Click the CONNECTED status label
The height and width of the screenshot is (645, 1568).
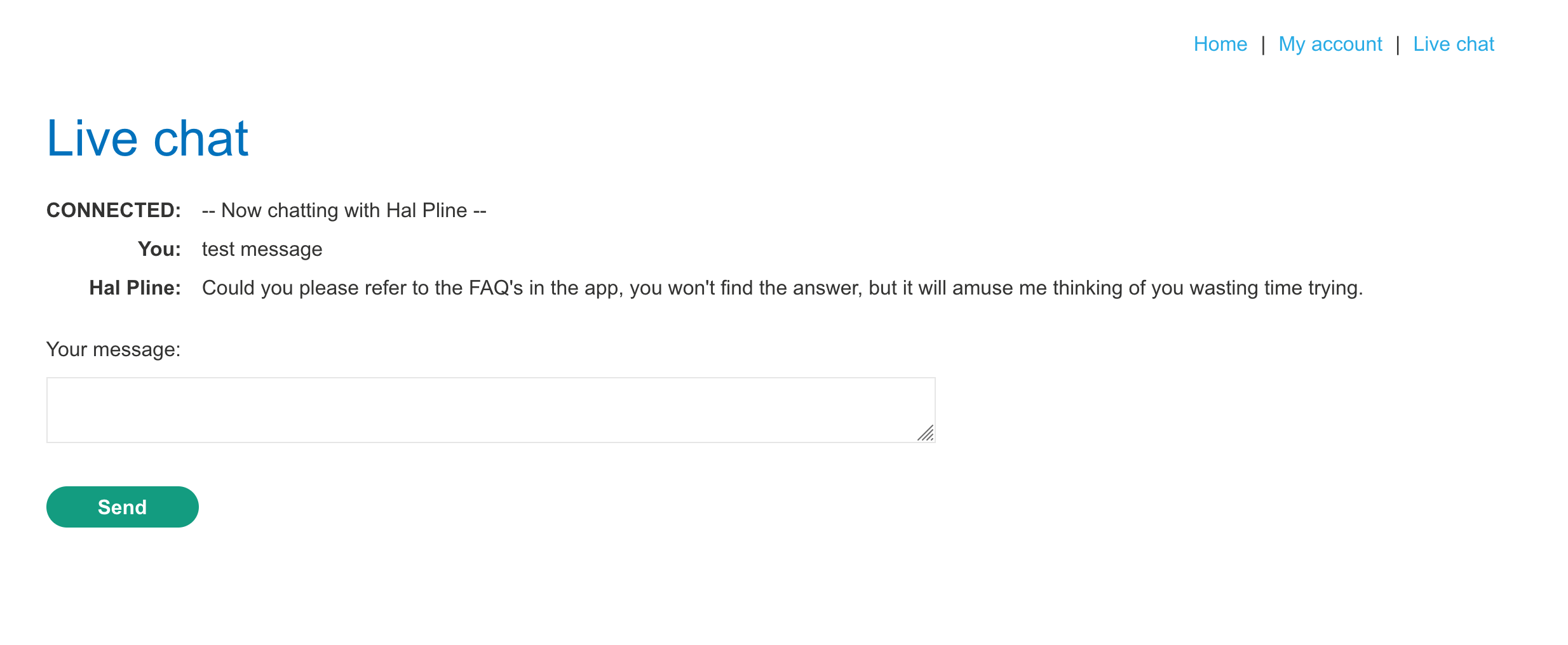click(114, 210)
